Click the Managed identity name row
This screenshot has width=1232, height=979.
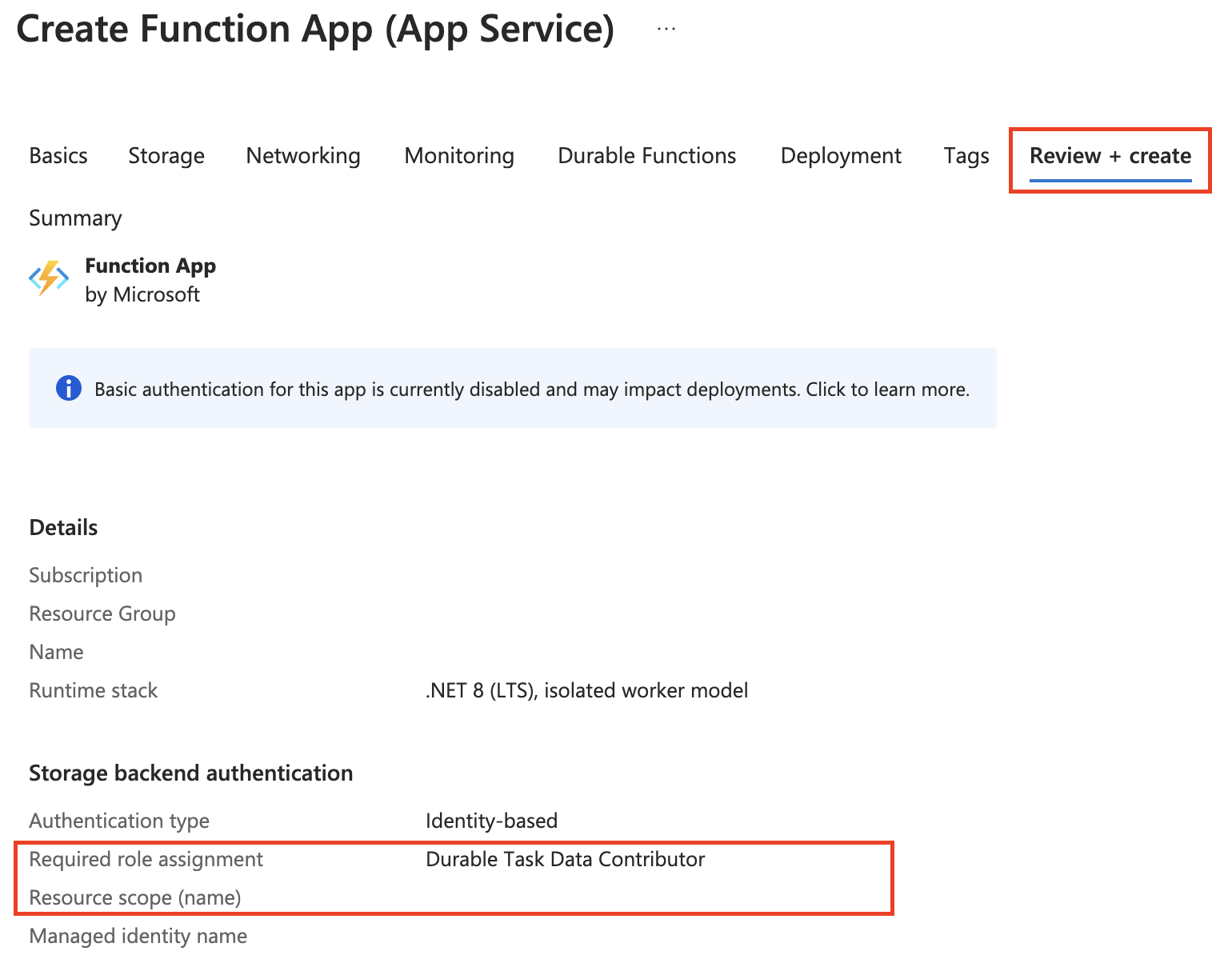(x=138, y=936)
